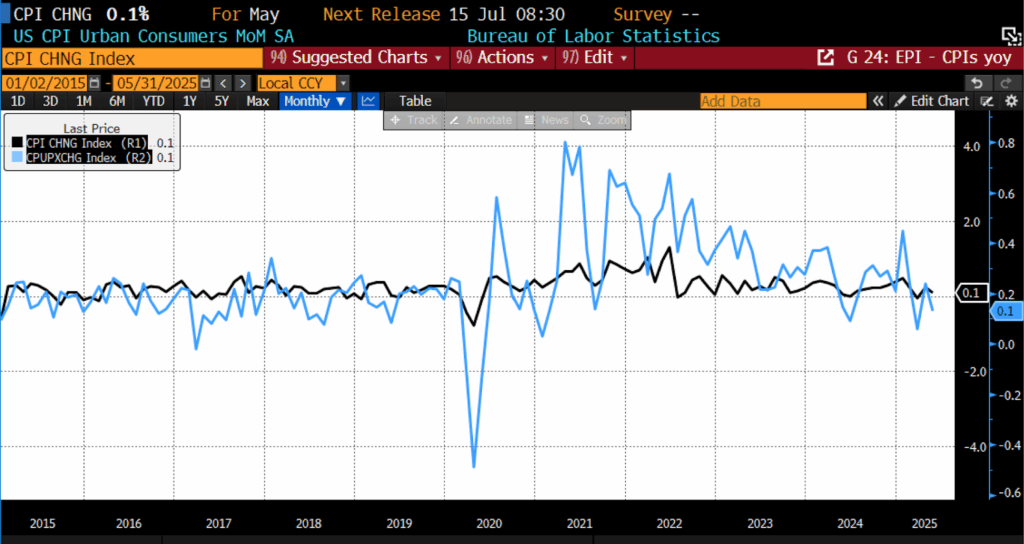The image size is (1024, 544).
Task: Toggle the Annotate tool
Action: pos(482,120)
